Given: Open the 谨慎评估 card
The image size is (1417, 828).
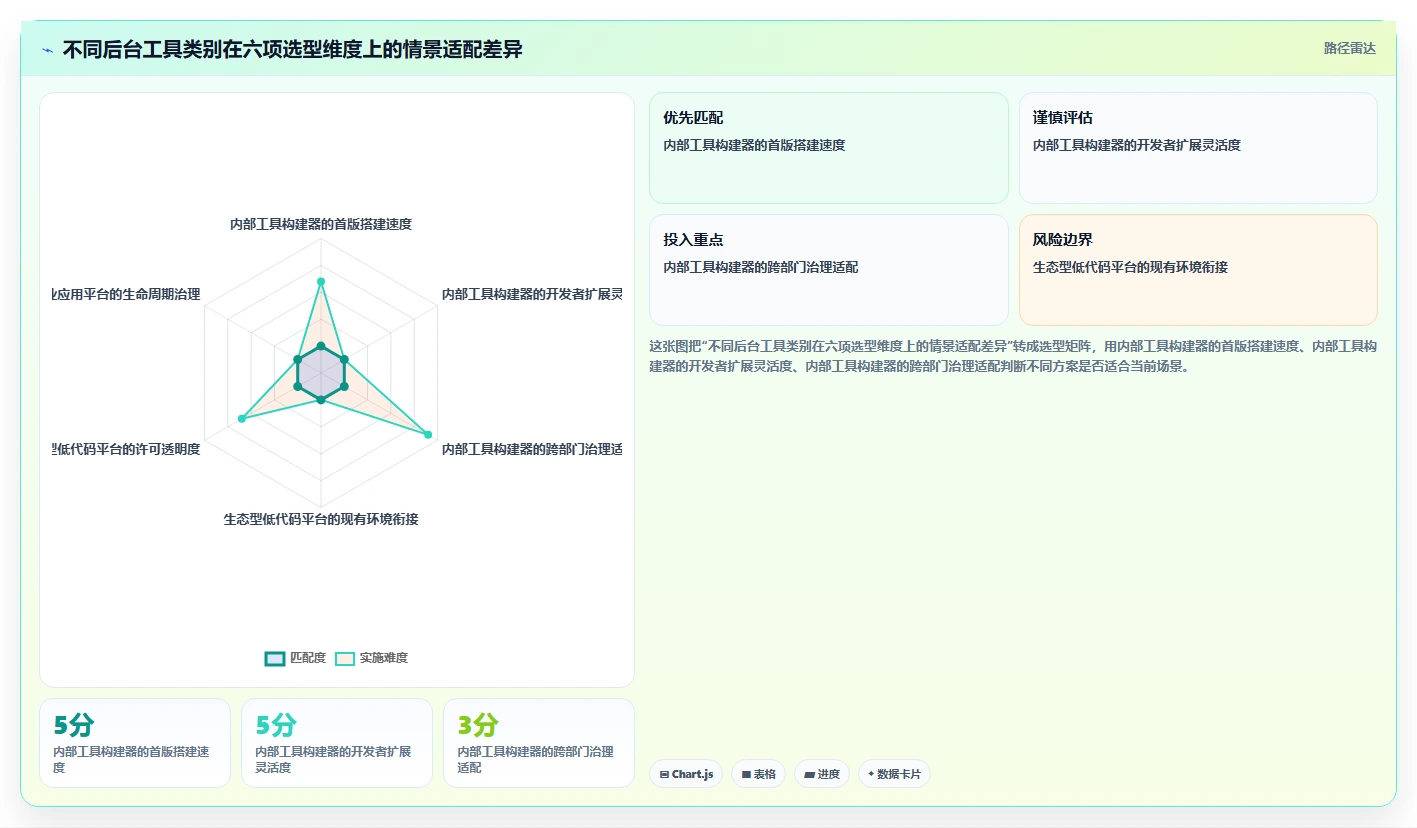Looking at the screenshot, I should coord(1198,148).
